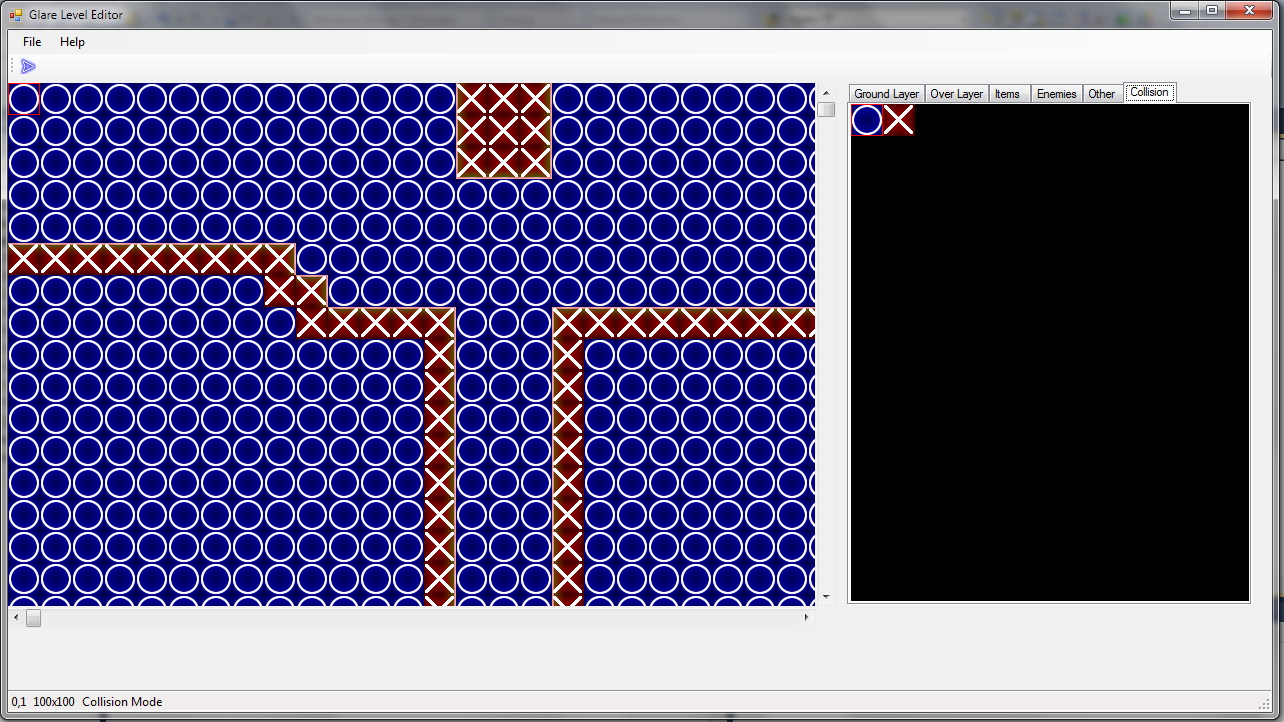Switch to the Items tab
Screen dimensions: 1284x722
[x=1008, y=94]
